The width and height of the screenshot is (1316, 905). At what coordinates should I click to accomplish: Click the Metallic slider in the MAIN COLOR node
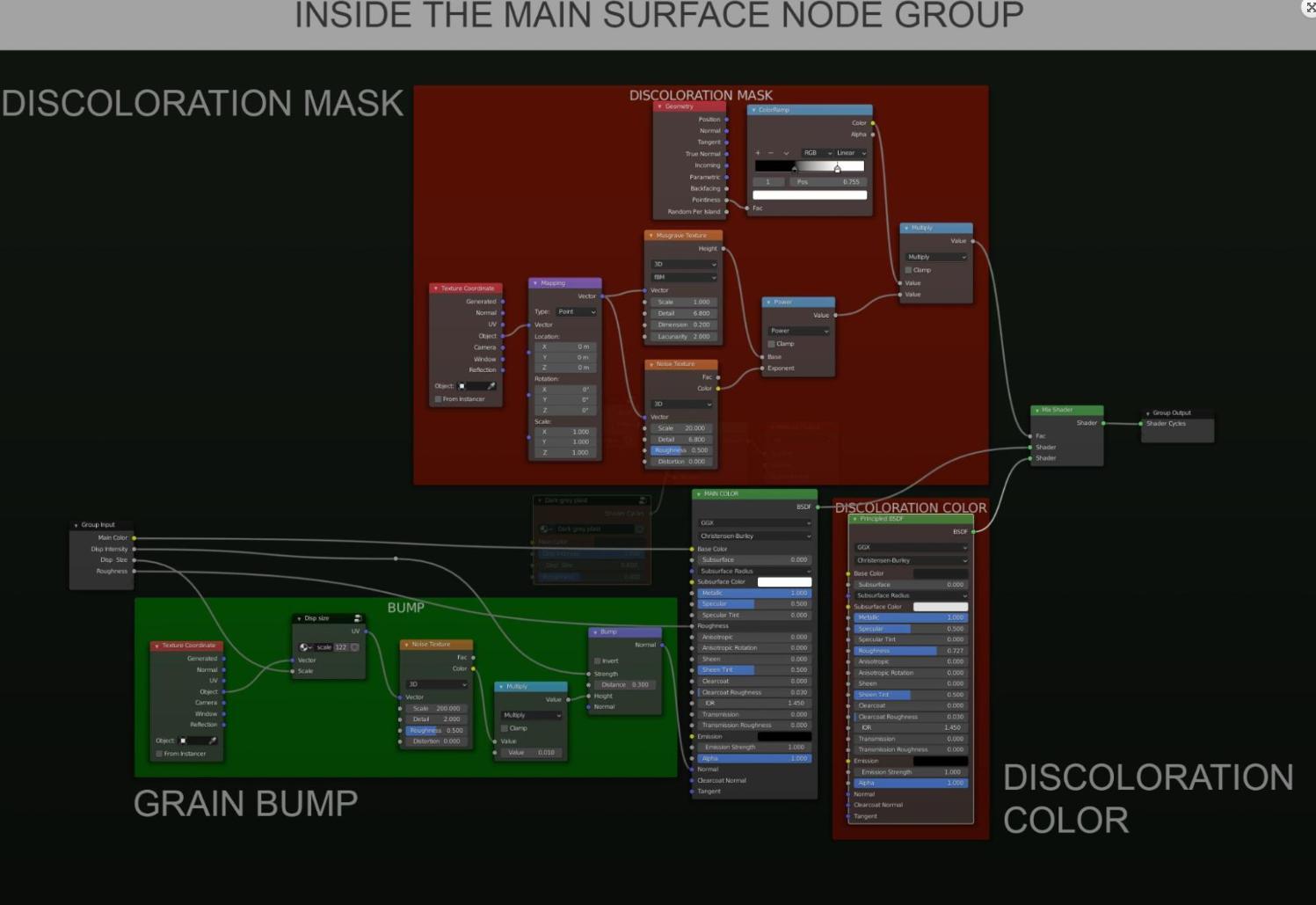point(753,593)
